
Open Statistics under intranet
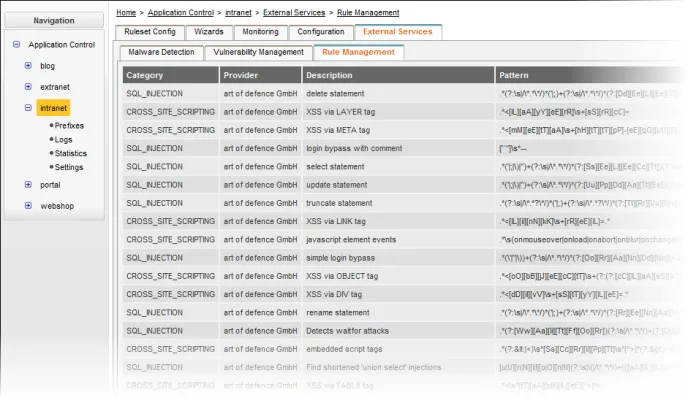pos(71,154)
